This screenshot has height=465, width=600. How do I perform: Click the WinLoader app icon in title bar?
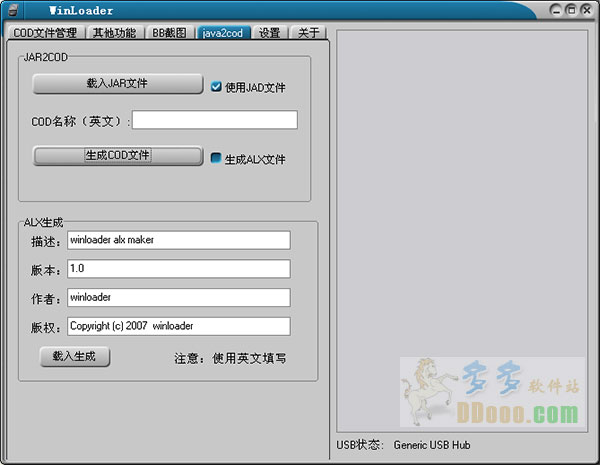pyautogui.click(x=13, y=10)
